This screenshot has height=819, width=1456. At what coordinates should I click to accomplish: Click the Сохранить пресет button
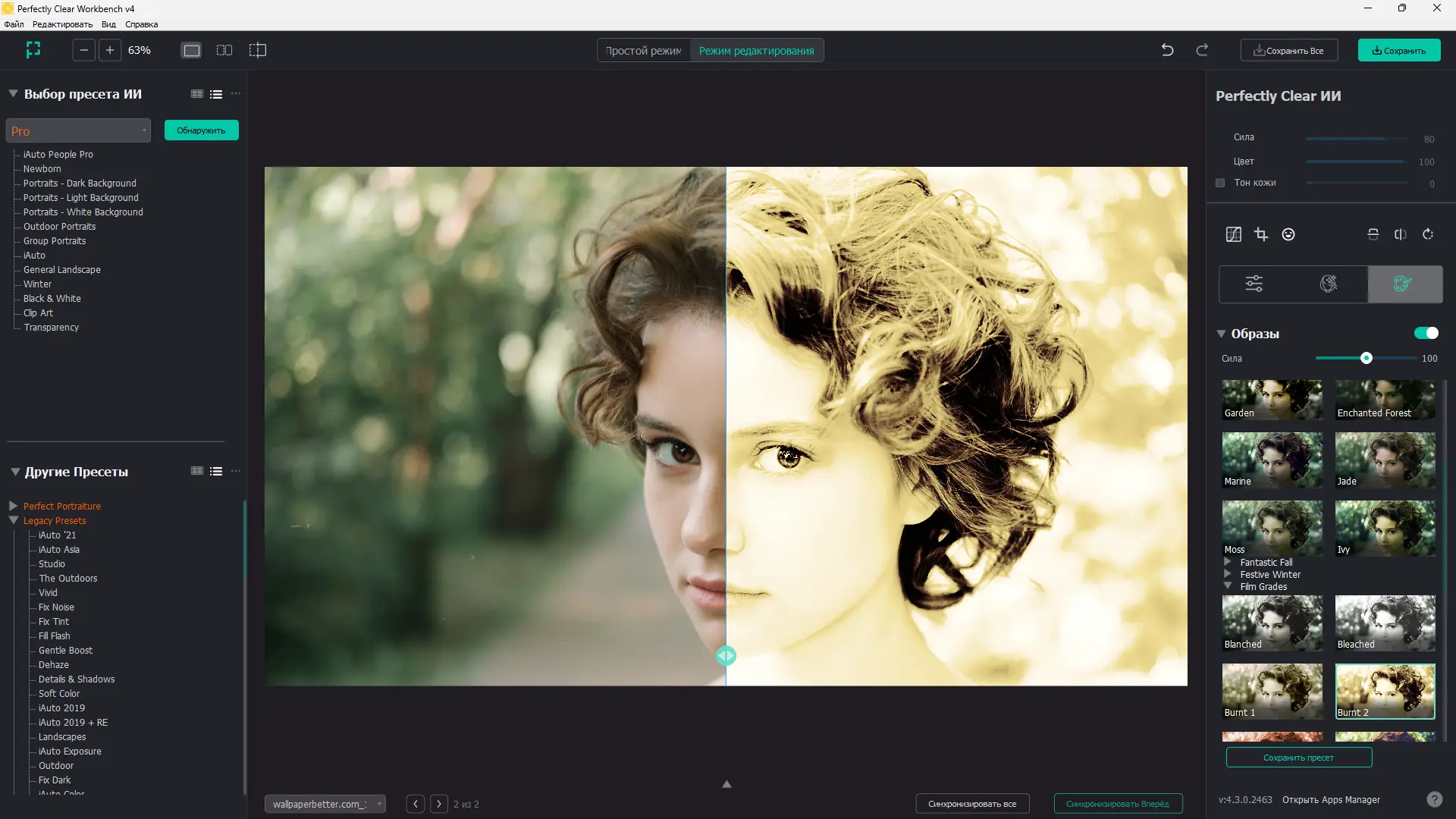[x=1298, y=758]
